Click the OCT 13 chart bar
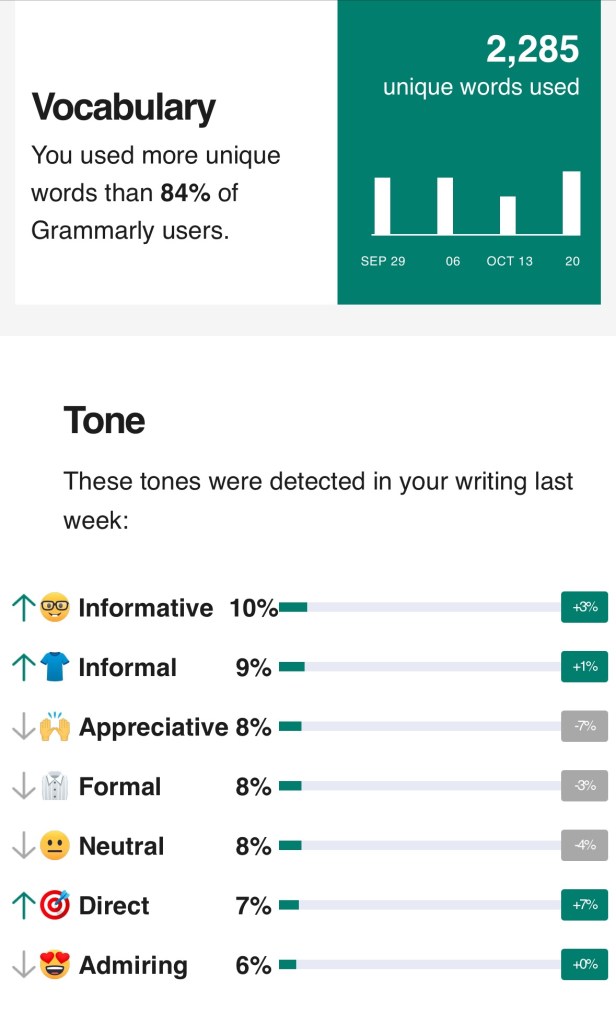Screen dimensions: 616x1024 pos(508,215)
